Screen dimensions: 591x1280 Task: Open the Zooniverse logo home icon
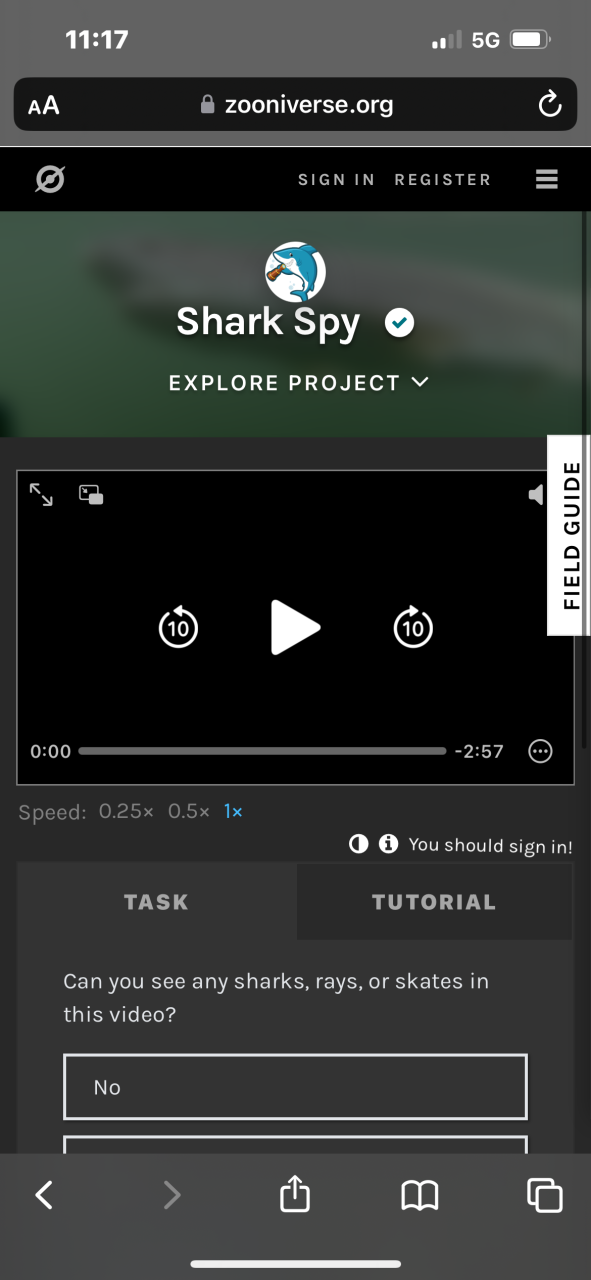click(50, 180)
